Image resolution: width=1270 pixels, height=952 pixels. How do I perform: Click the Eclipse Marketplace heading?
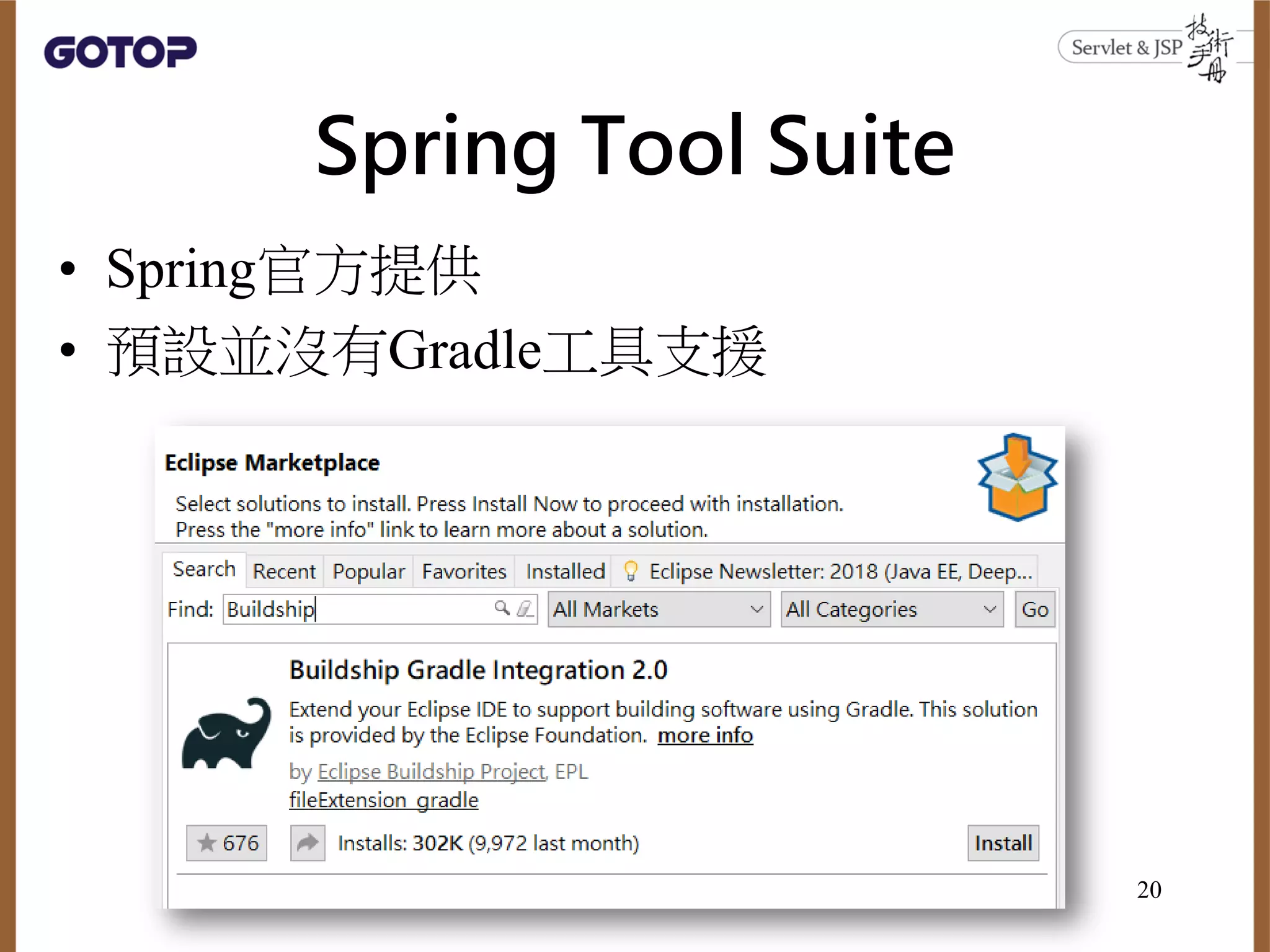(272, 462)
